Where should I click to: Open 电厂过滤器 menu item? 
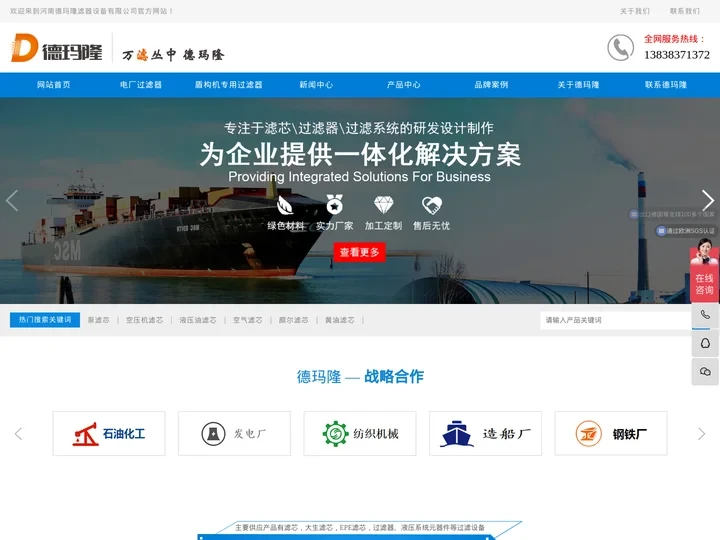[141, 85]
